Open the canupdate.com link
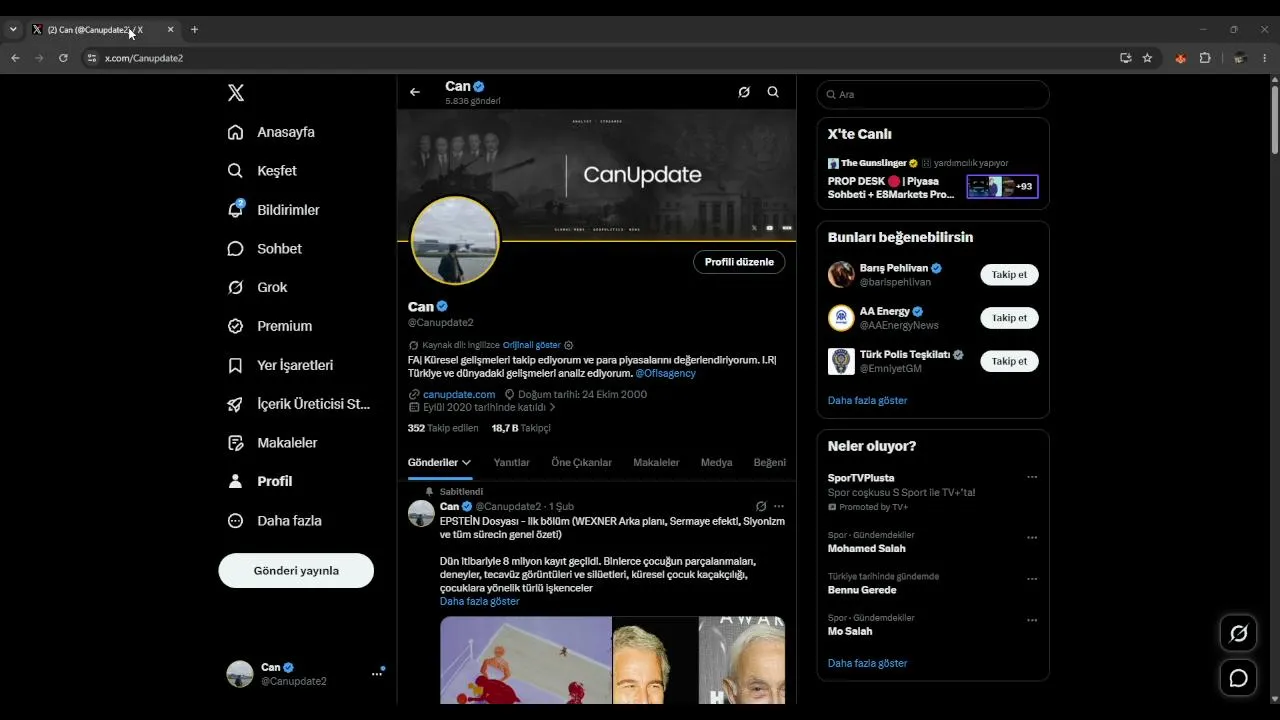The width and height of the screenshot is (1280, 720). click(x=459, y=394)
